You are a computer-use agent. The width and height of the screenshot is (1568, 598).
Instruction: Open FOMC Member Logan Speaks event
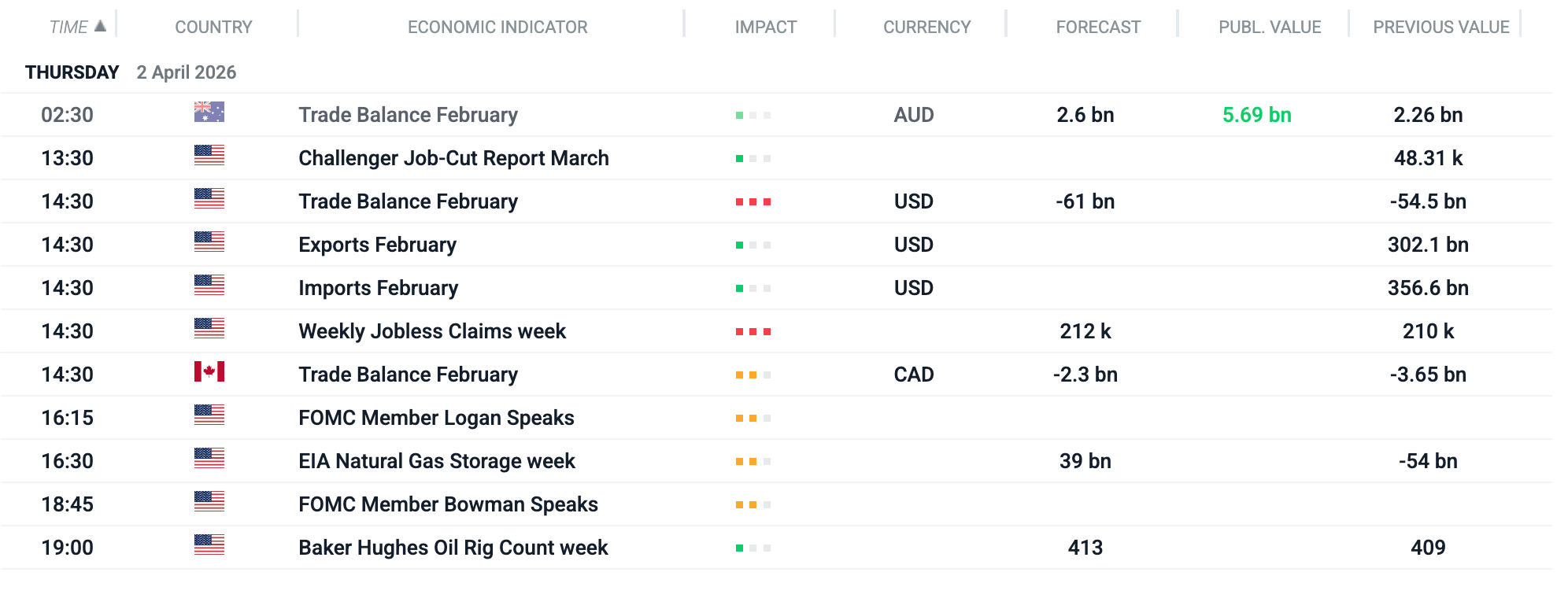point(436,418)
